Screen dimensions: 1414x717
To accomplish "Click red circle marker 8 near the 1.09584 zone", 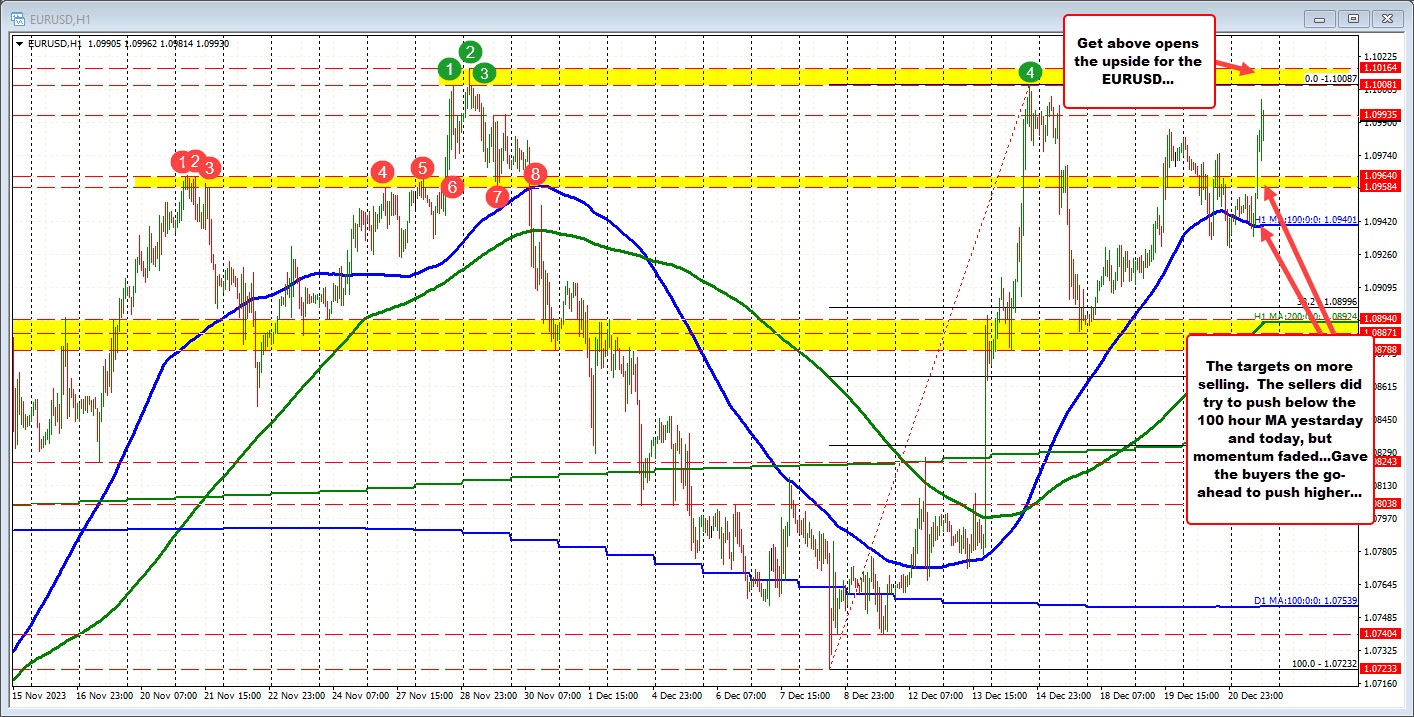I will [x=536, y=174].
